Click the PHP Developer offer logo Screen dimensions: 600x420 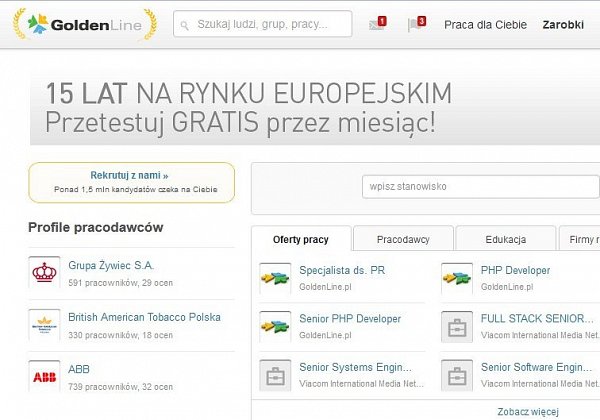(457, 278)
